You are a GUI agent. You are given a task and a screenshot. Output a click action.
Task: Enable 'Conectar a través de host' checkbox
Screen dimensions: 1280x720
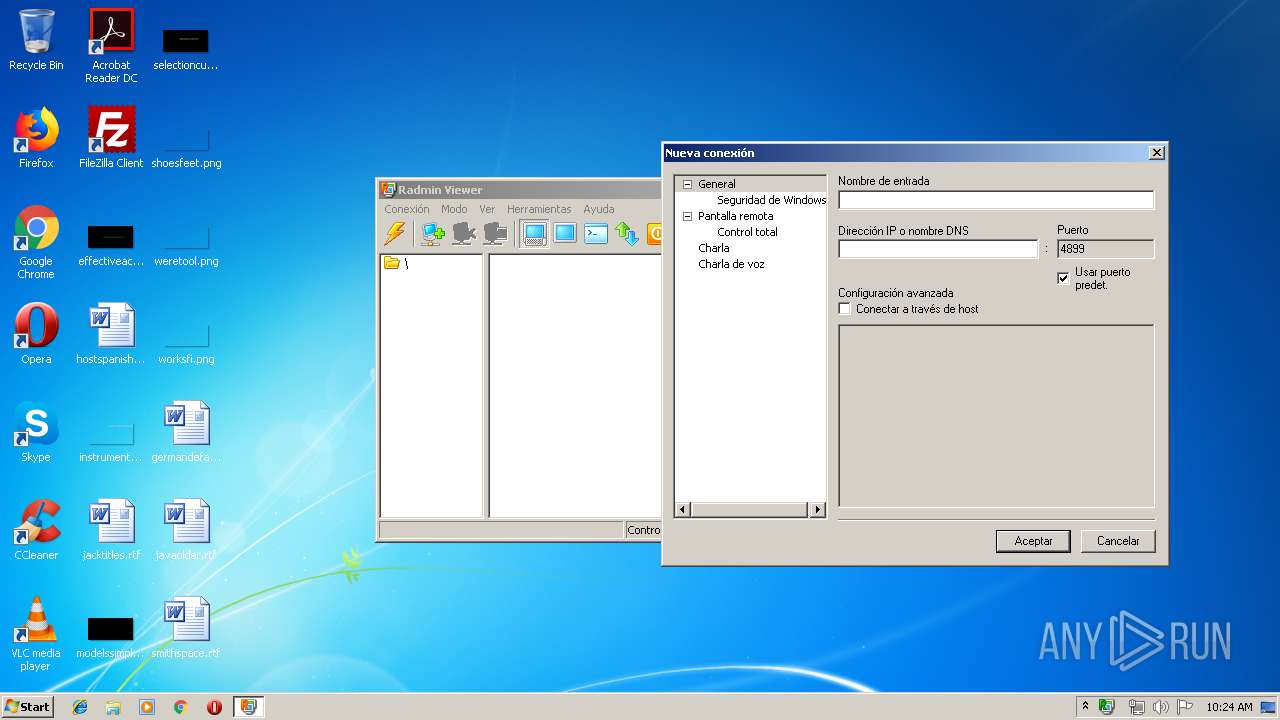point(844,309)
